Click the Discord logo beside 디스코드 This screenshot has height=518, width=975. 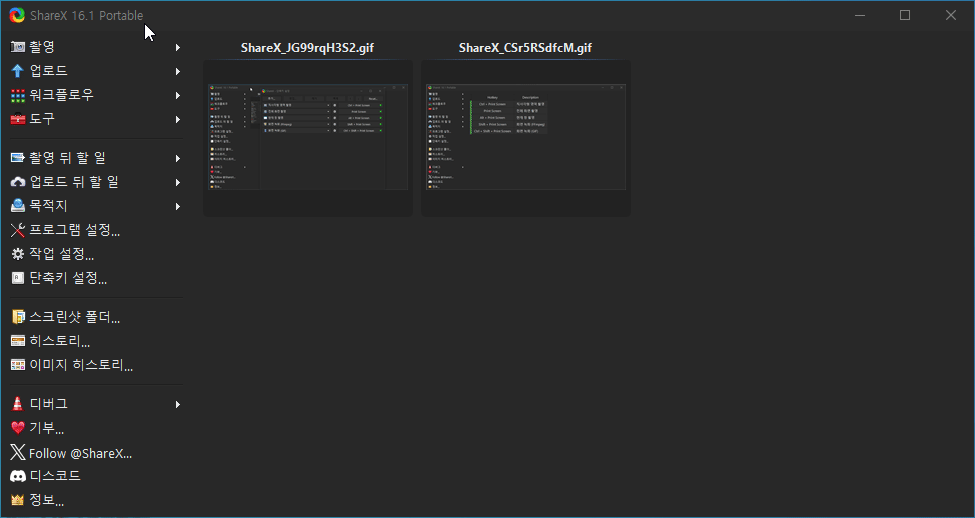tap(17, 476)
